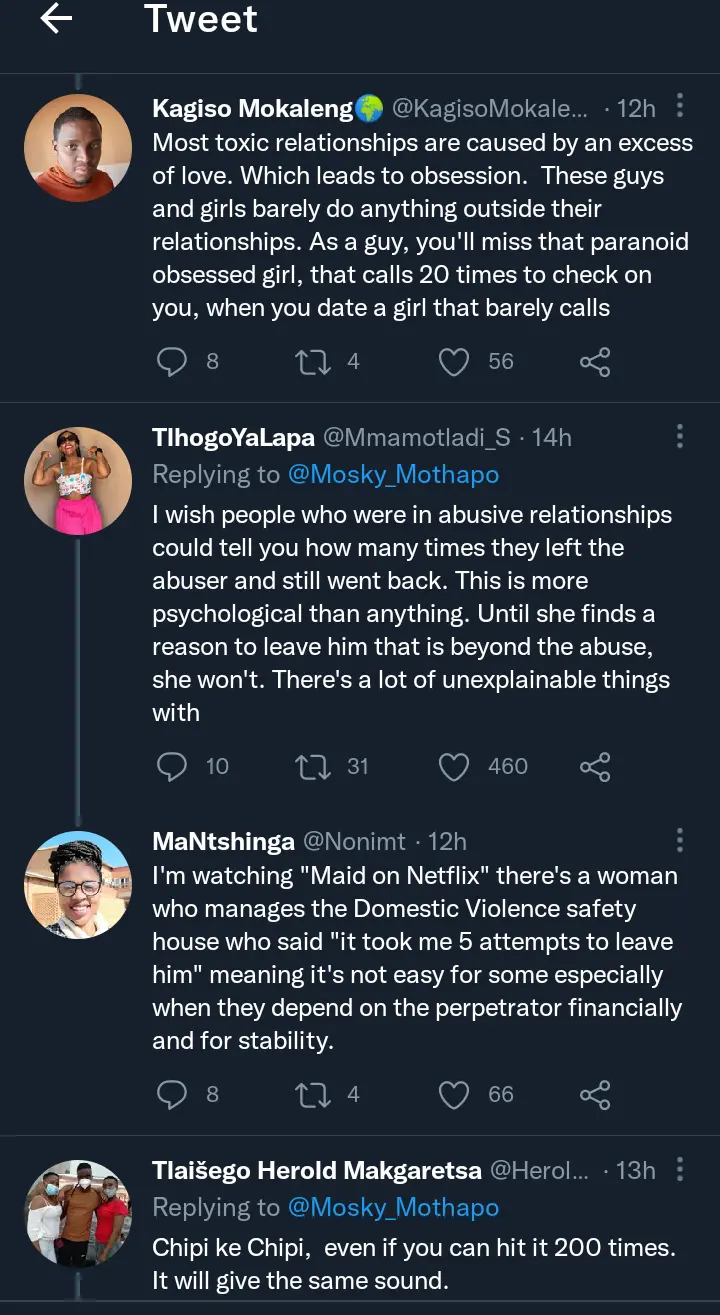720x1315 pixels.
Task: Open the more options menu on MaNtshinga's tweet
Action: pos(680,840)
